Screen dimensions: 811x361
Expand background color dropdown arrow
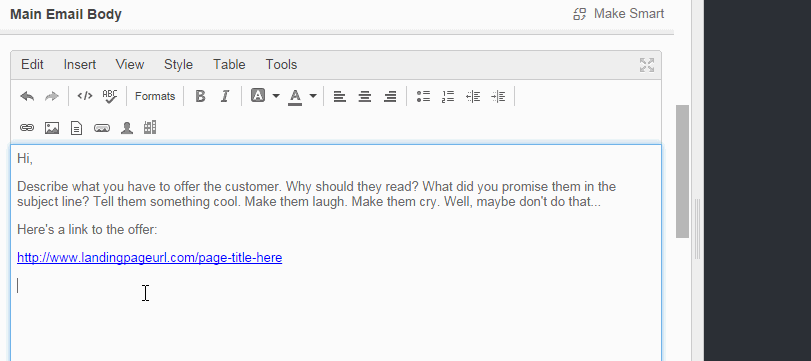pos(276,96)
